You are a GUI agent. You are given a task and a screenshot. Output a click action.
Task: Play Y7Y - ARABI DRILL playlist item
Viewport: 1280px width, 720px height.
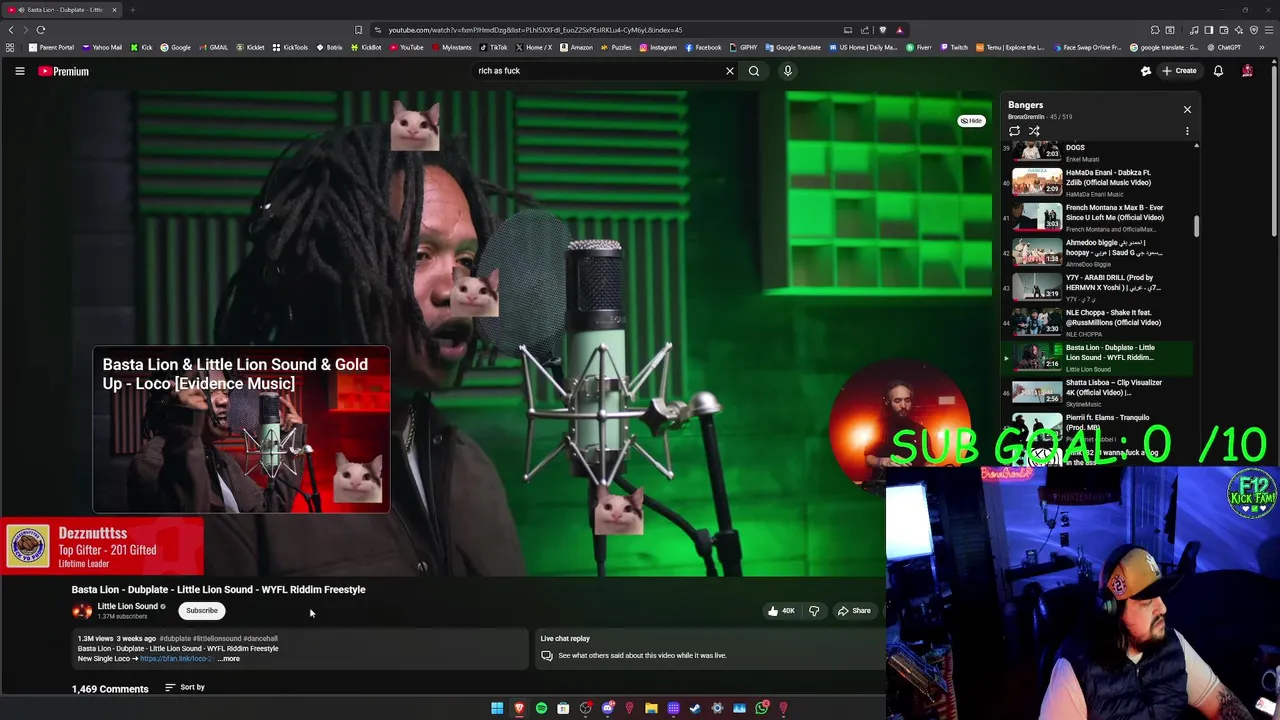(x=1097, y=287)
